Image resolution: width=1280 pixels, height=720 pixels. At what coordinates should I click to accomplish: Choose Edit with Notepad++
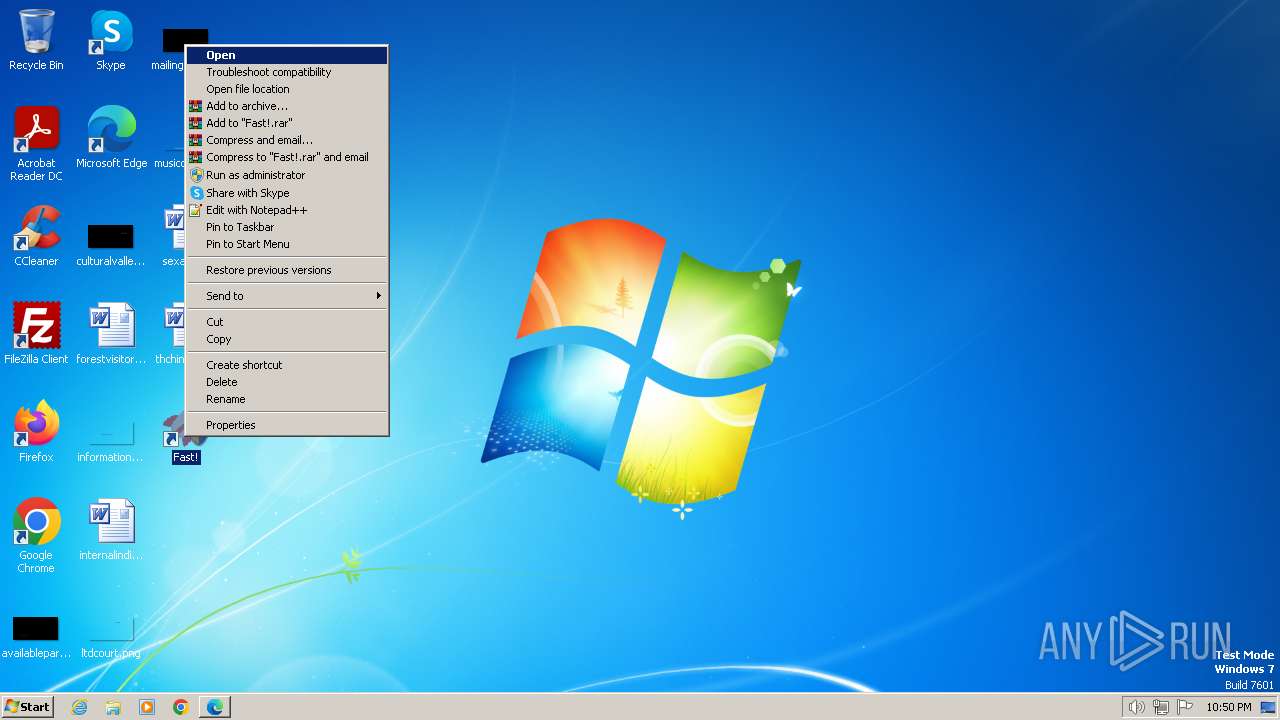tap(287, 210)
